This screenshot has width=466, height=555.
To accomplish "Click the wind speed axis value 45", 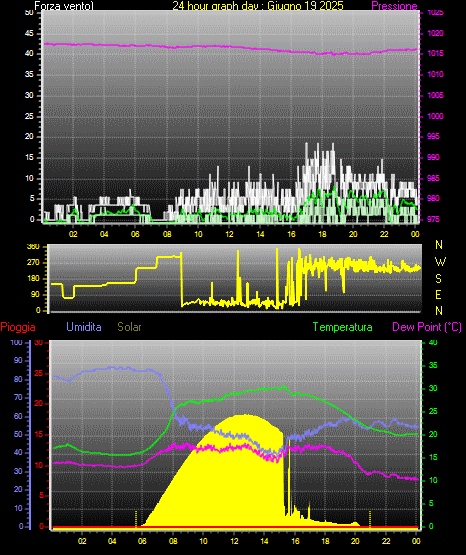I will click(29, 33).
